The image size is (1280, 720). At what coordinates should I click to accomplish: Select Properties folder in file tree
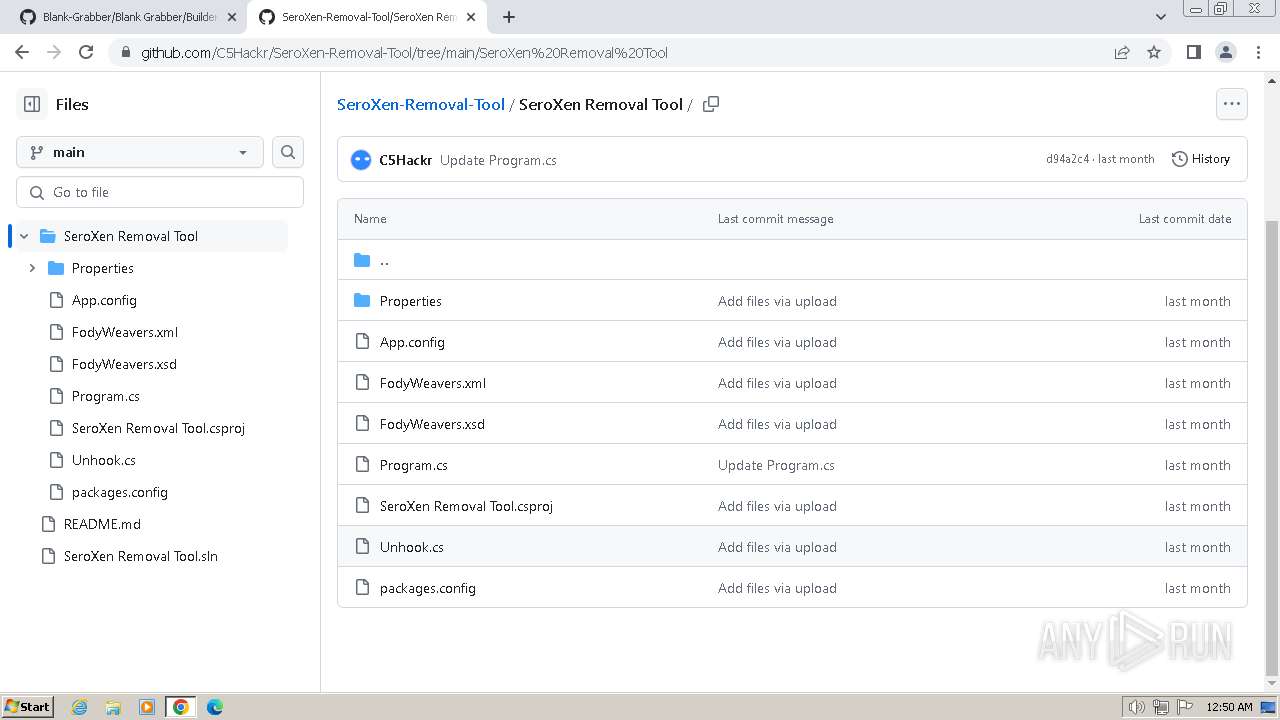(102, 268)
